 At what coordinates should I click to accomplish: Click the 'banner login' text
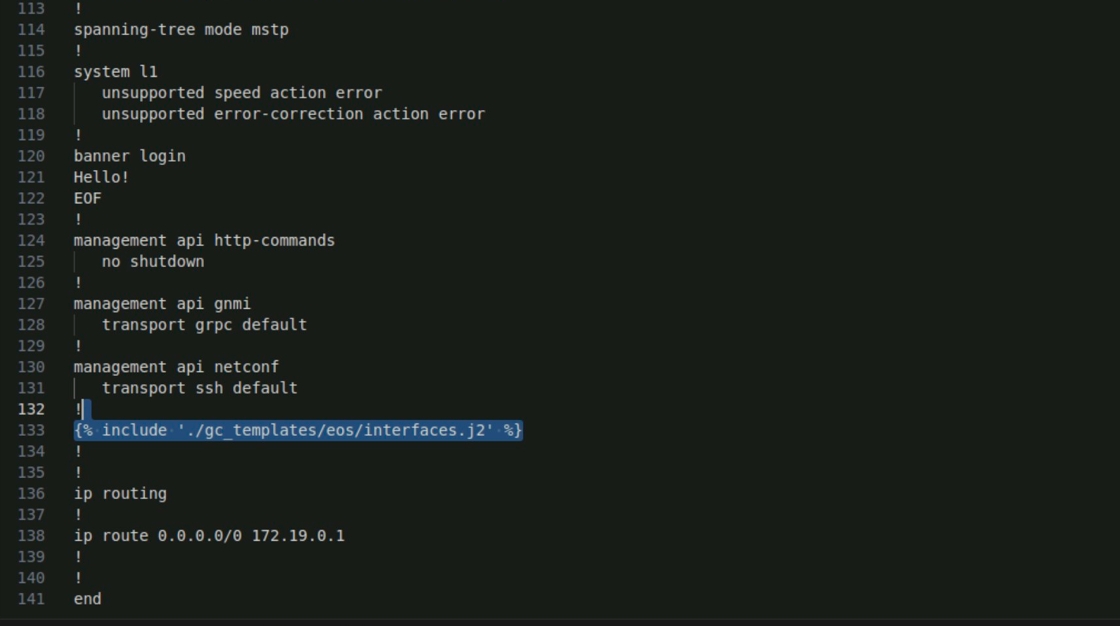point(129,156)
